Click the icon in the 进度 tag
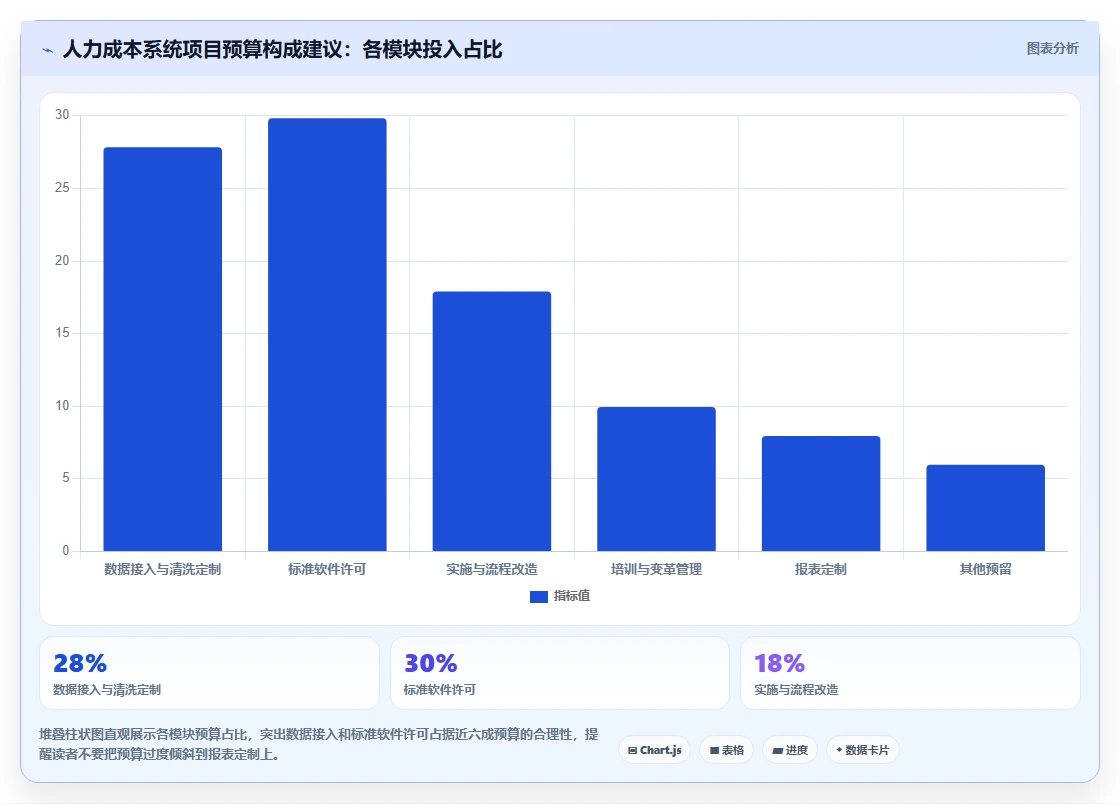This screenshot has width=1120, height=804. [777, 750]
